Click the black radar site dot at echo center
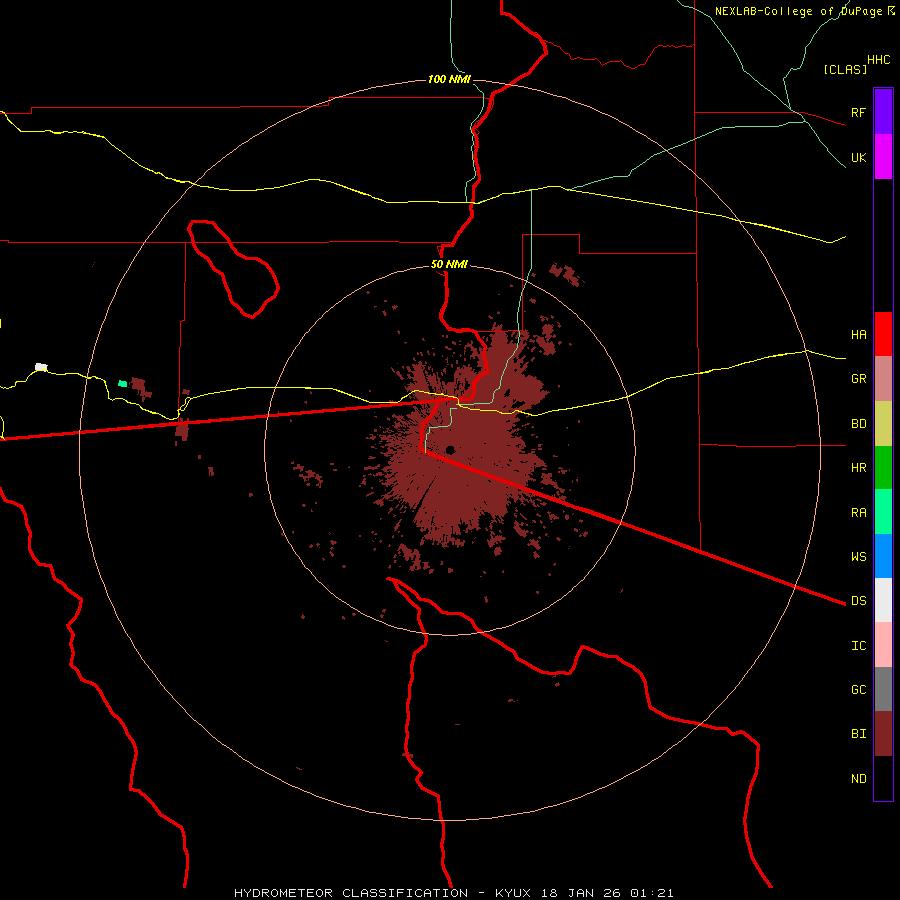This screenshot has height=900, width=900. [450, 449]
